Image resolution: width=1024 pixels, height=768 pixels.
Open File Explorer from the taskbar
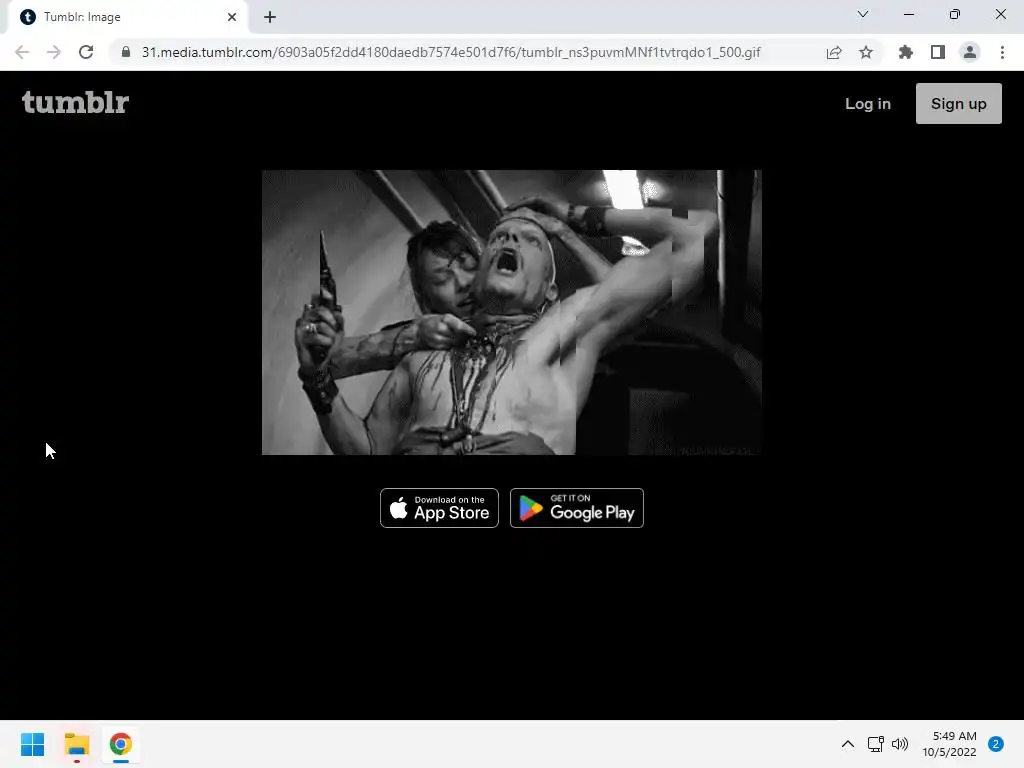[77, 744]
